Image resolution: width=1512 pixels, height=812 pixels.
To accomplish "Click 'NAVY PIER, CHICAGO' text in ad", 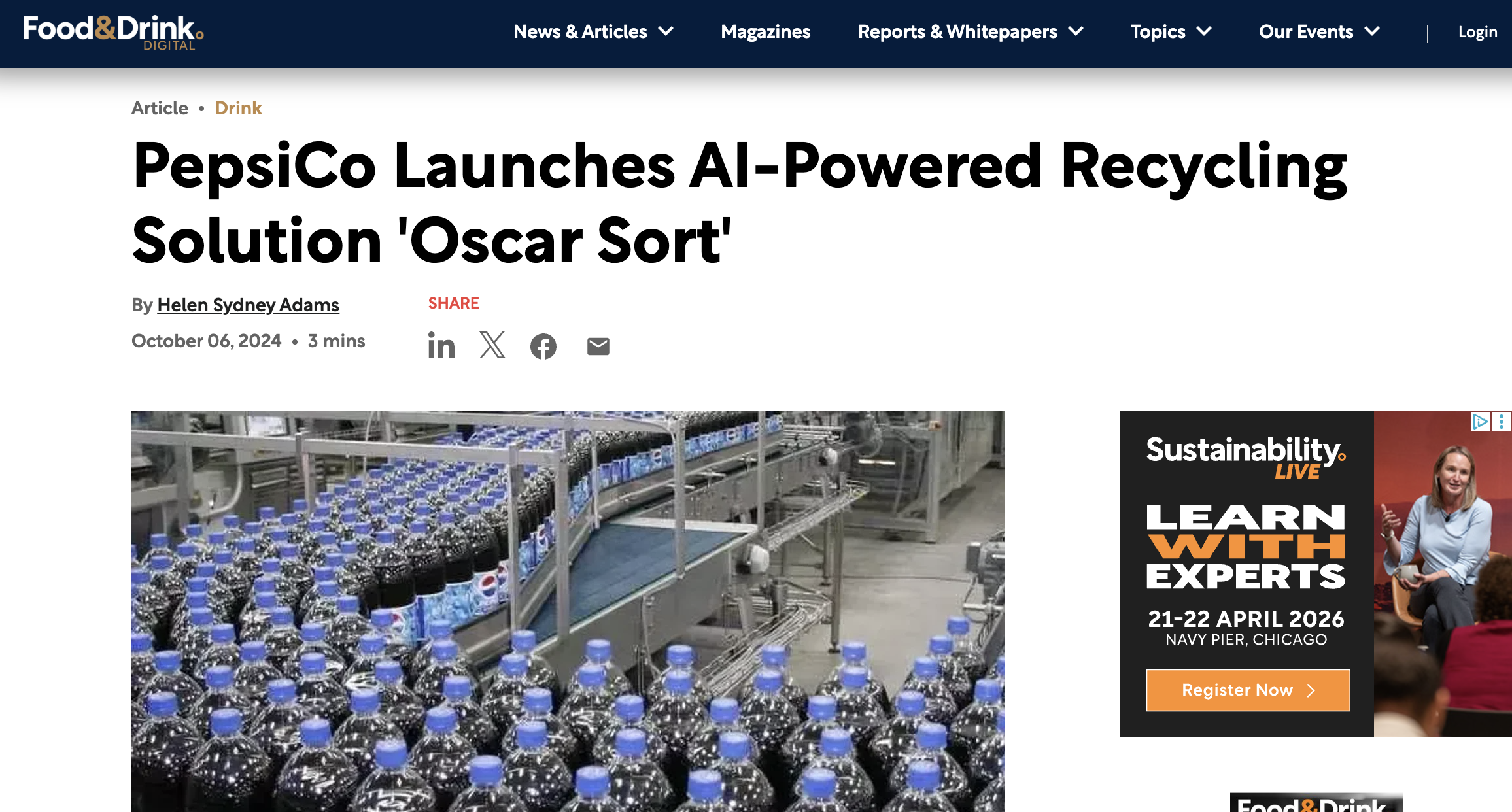I will tap(1246, 639).
